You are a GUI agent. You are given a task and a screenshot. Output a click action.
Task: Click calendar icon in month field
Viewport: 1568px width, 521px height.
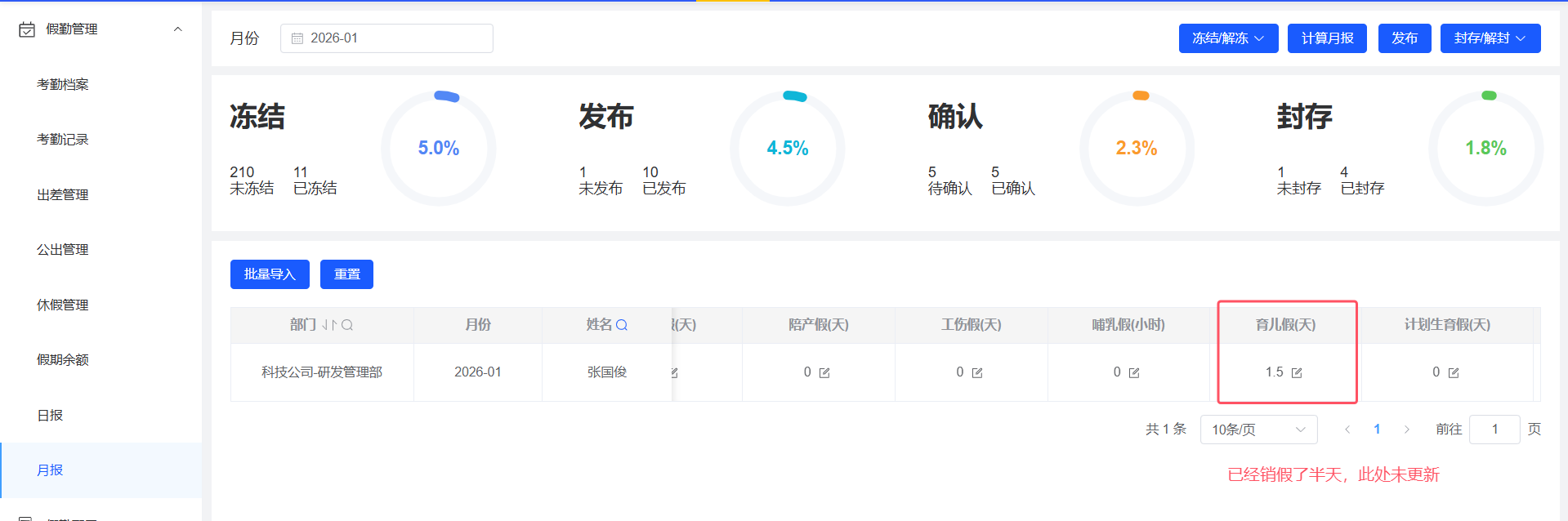point(297,38)
